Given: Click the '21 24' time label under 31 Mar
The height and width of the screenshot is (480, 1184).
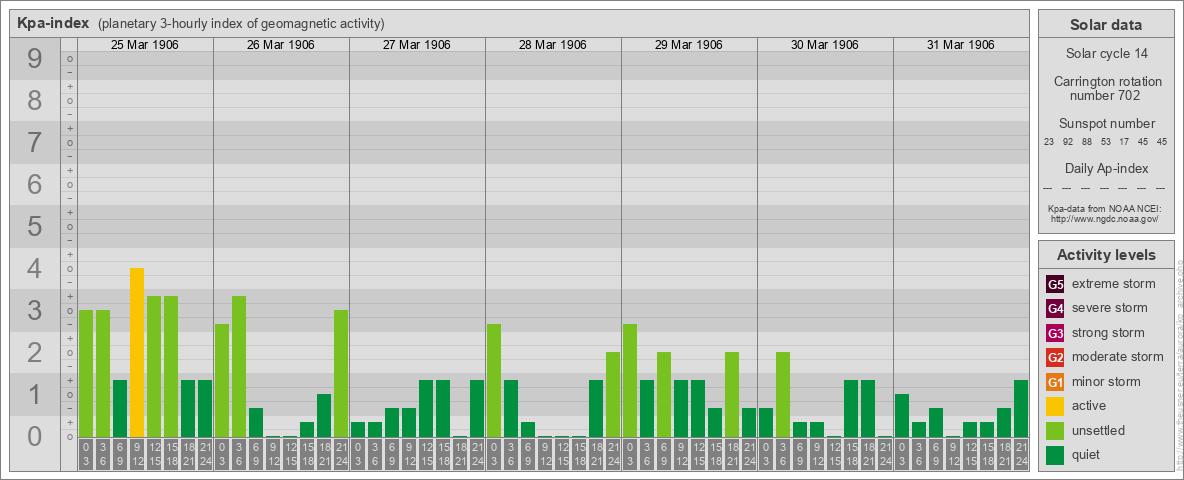Looking at the screenshot, I should click(x=1021, y=455).
